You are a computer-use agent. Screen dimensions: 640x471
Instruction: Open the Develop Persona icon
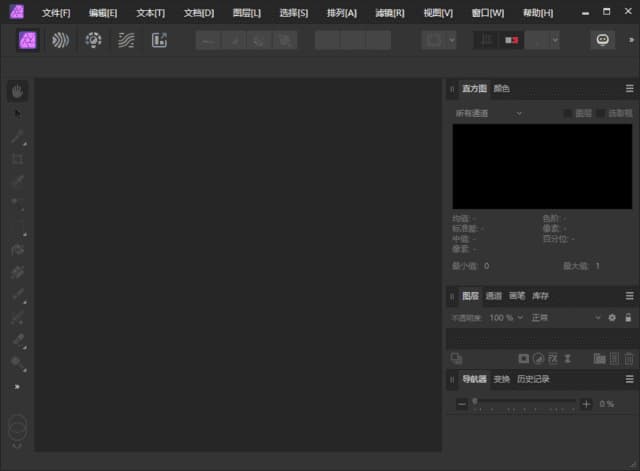tap(93, 40)
